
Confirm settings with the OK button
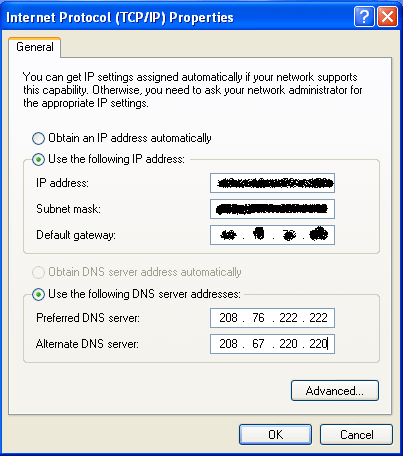point(275,434)
